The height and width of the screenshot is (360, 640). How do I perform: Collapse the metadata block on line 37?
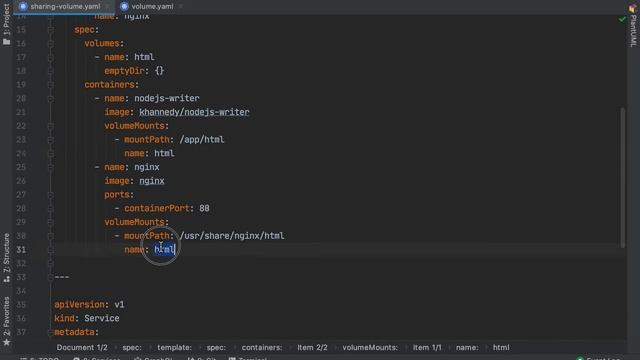[51, 332]
